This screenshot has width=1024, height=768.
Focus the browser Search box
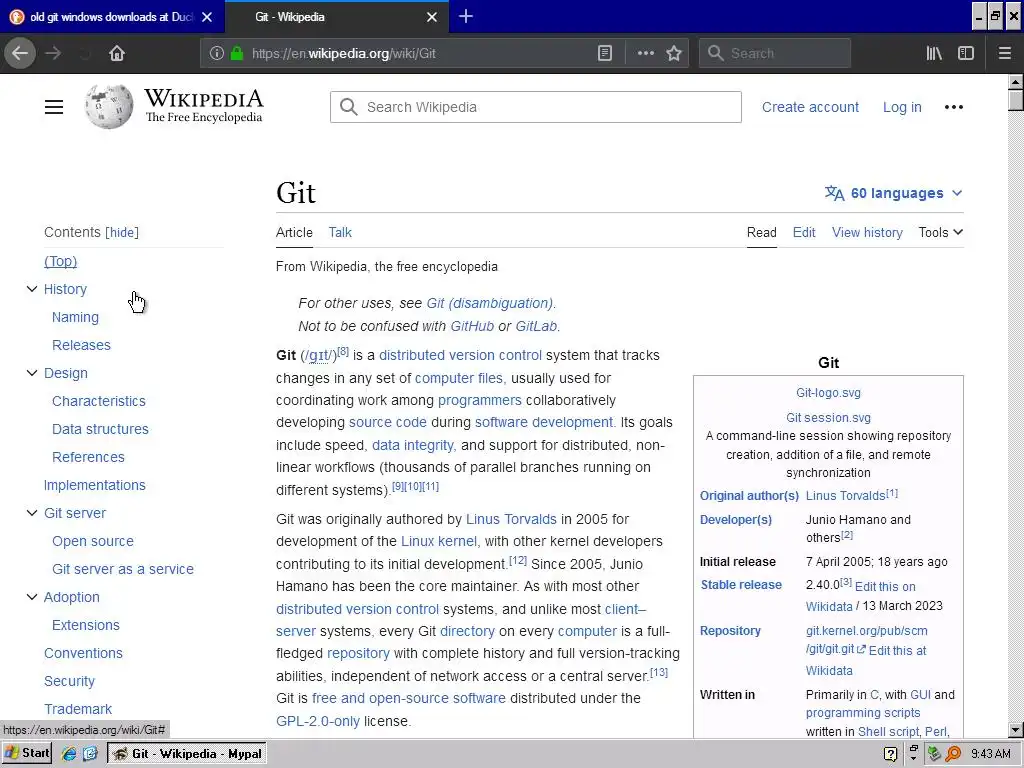coord(775,54)
